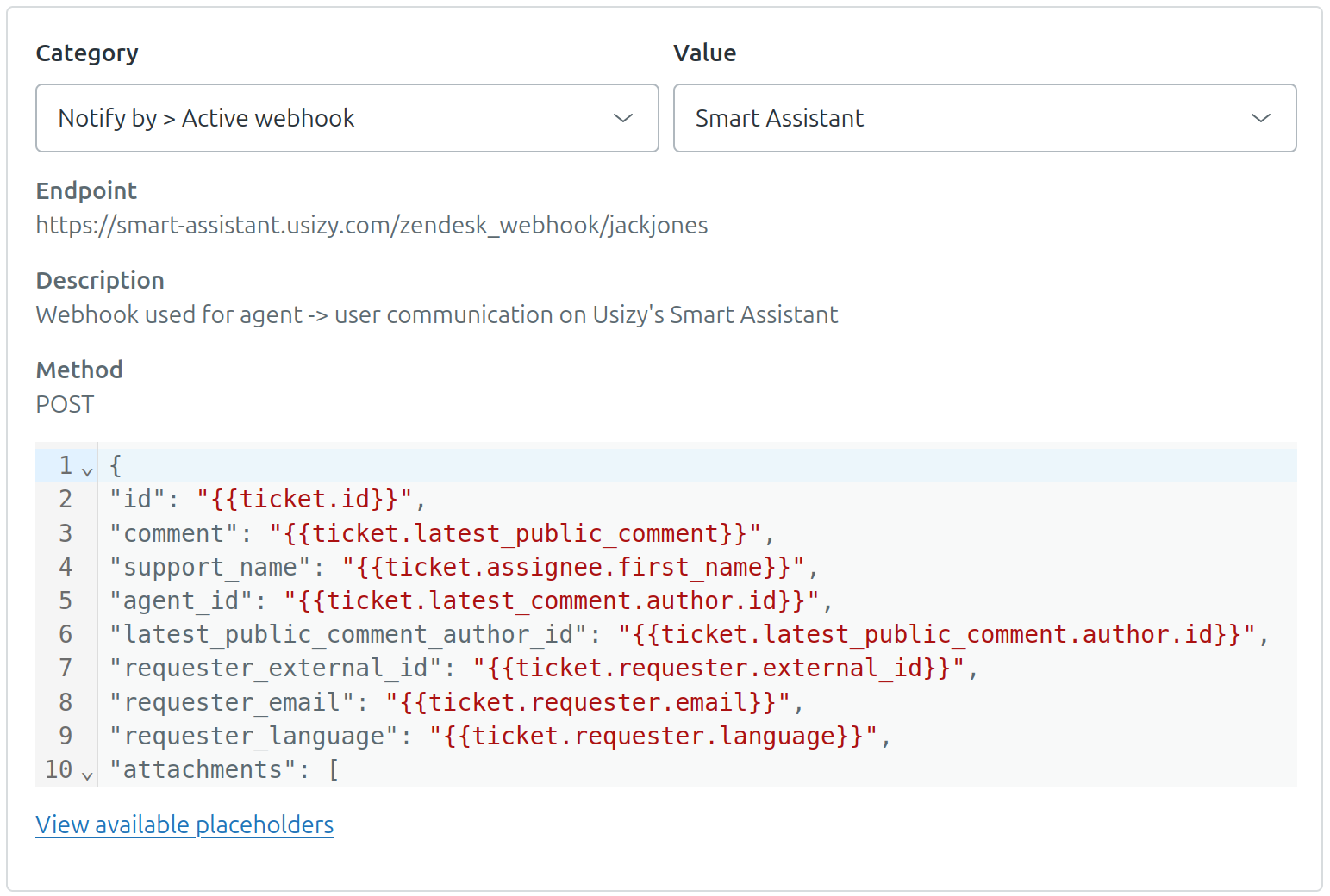The height and width of the screenshot is (896, 1330).
Task: Open the Notify by Active webhook dropdown
Action: pos(345,118)
